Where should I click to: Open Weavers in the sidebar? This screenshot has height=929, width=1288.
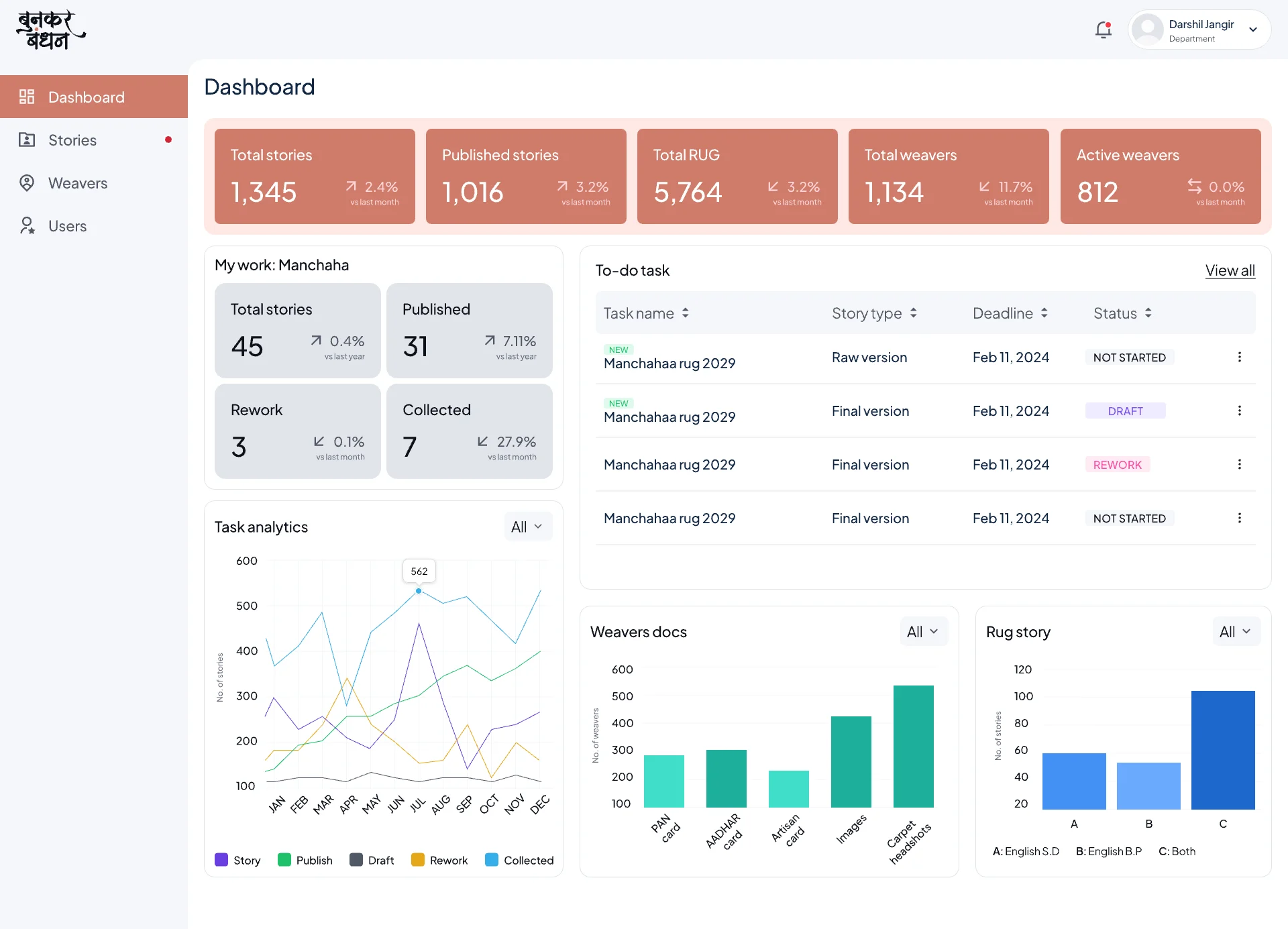click(x=94, y=182)
